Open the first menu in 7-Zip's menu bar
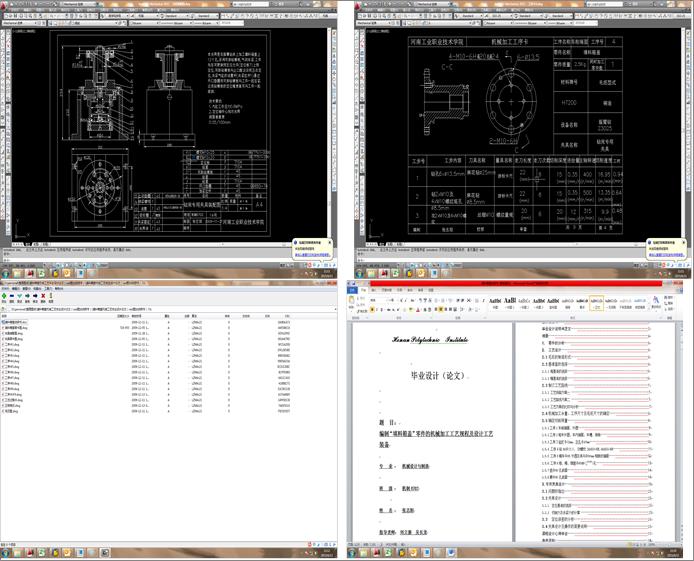Screen dimensions: 694x561 click(x=6, y=289)
